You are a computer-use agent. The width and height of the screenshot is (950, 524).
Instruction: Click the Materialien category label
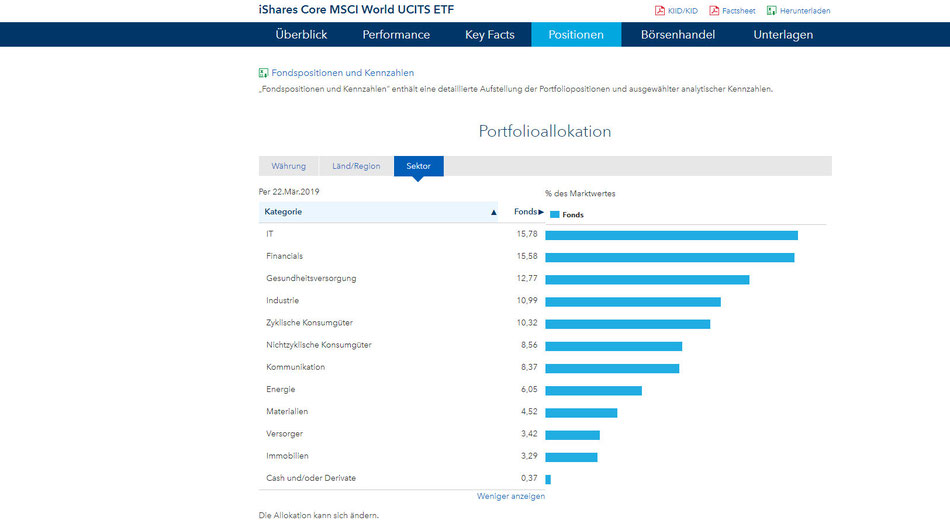pos(287,411)
